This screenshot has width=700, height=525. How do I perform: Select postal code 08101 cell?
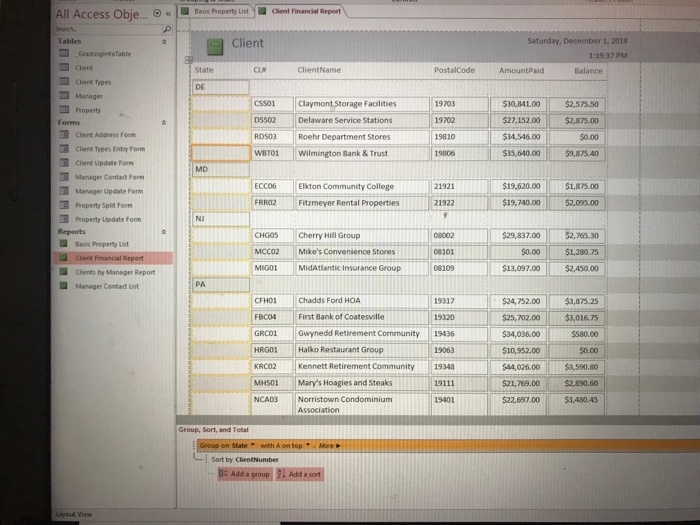[x=459, y=252]
